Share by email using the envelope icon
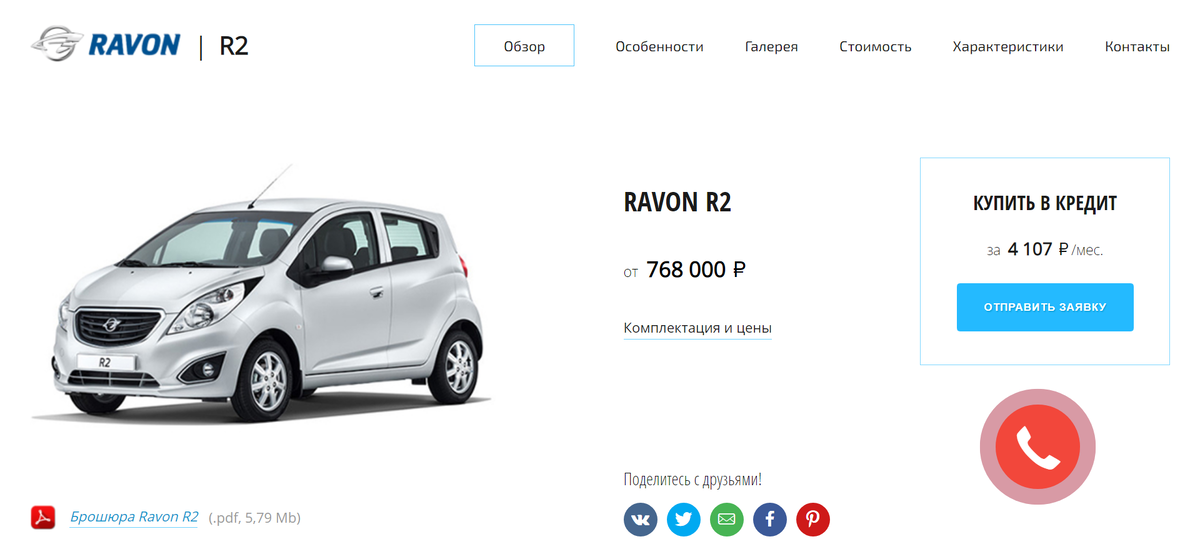1200x544 pixels. click(727, 519)
